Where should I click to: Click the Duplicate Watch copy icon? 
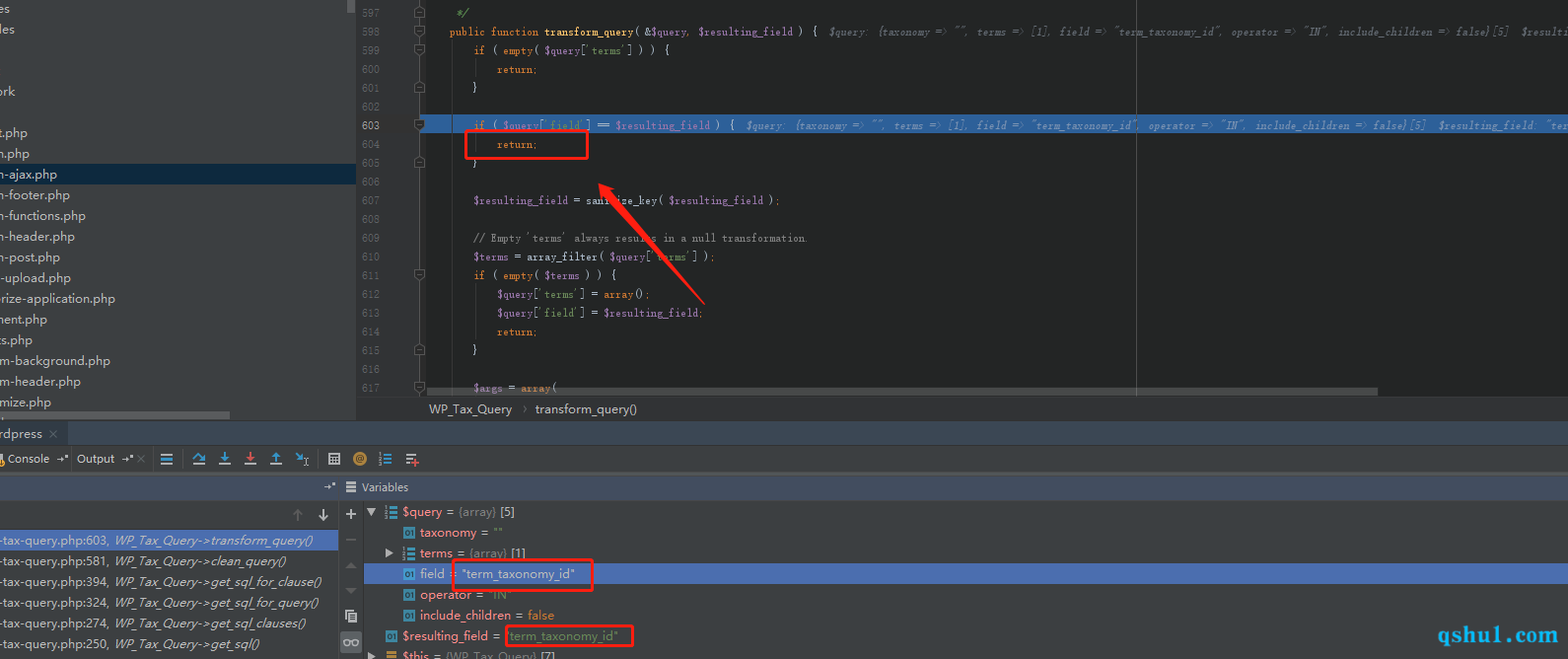(x=350, y=616)
